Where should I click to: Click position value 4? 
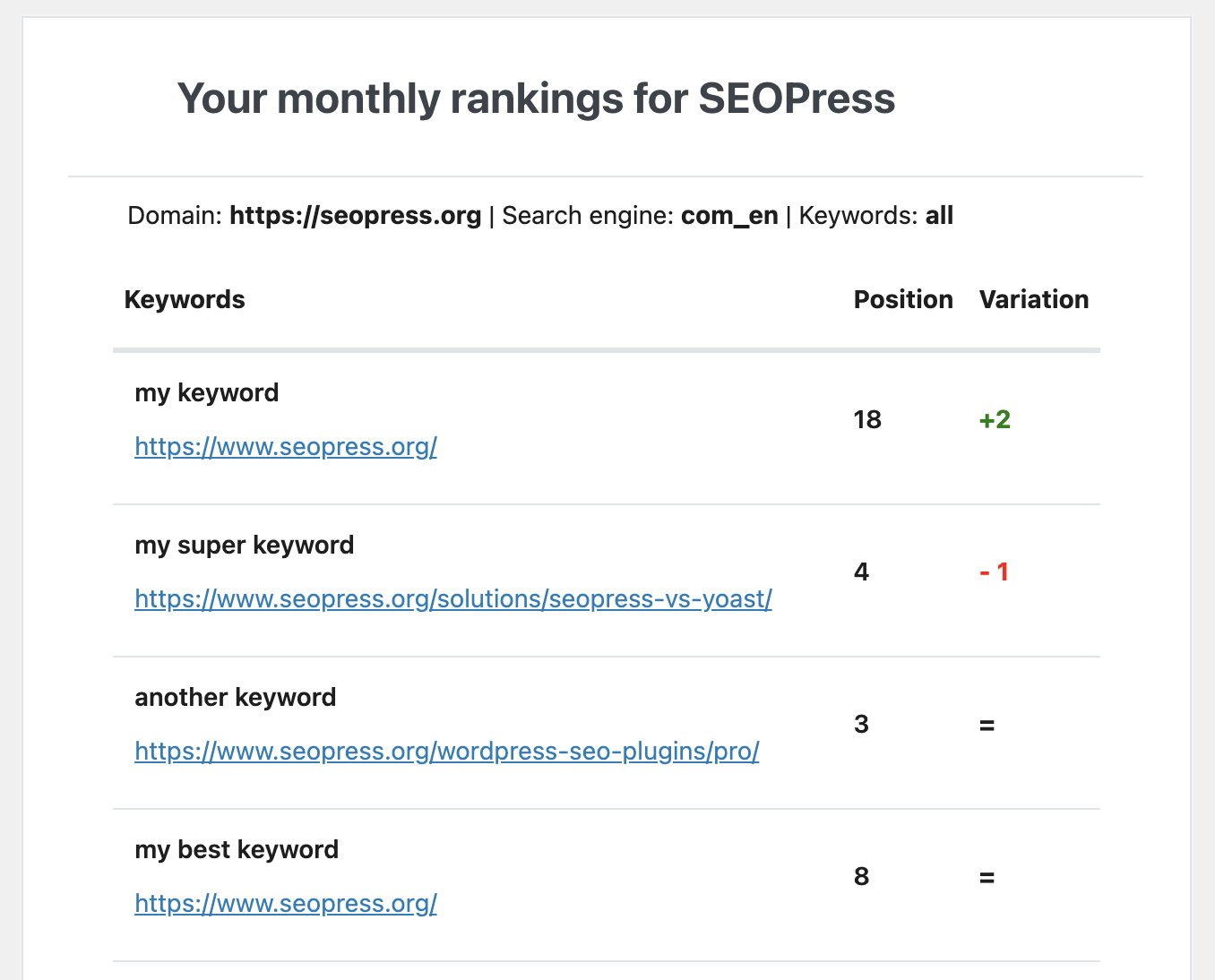tap(862, 572)
